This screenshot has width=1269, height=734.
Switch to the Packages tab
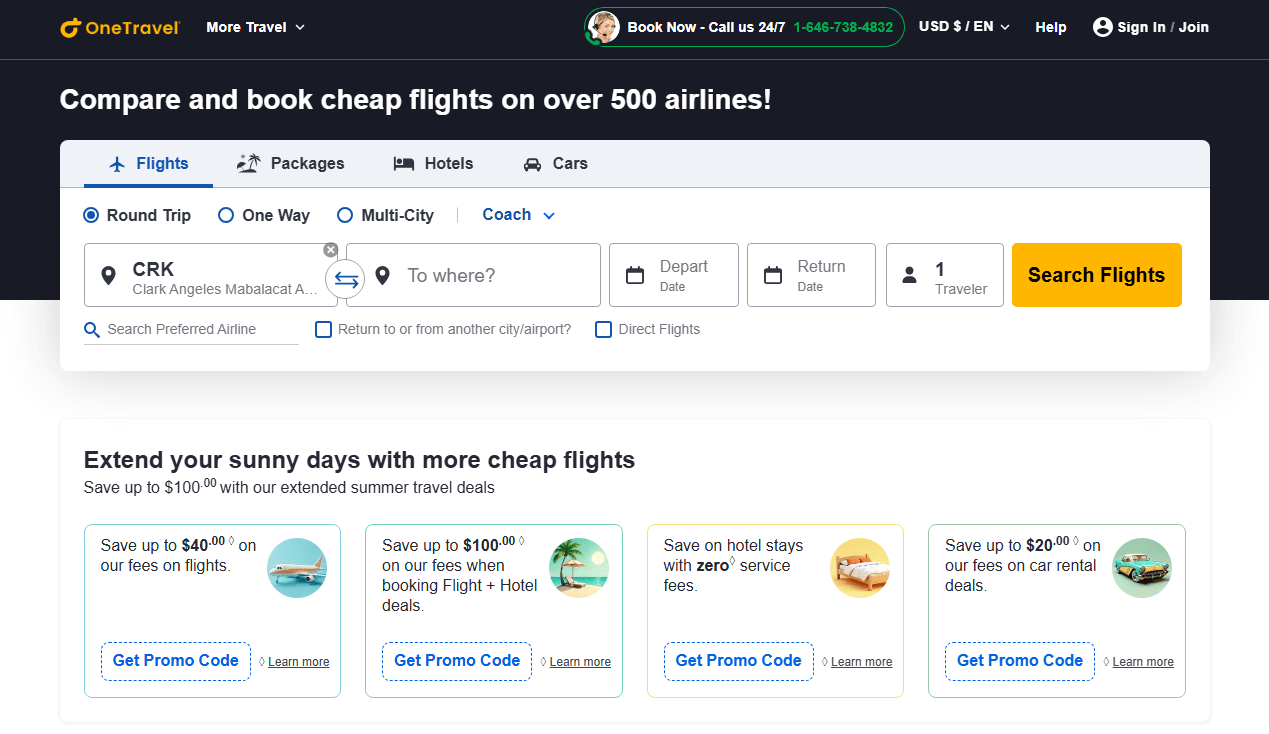click(x=291, y=164)
